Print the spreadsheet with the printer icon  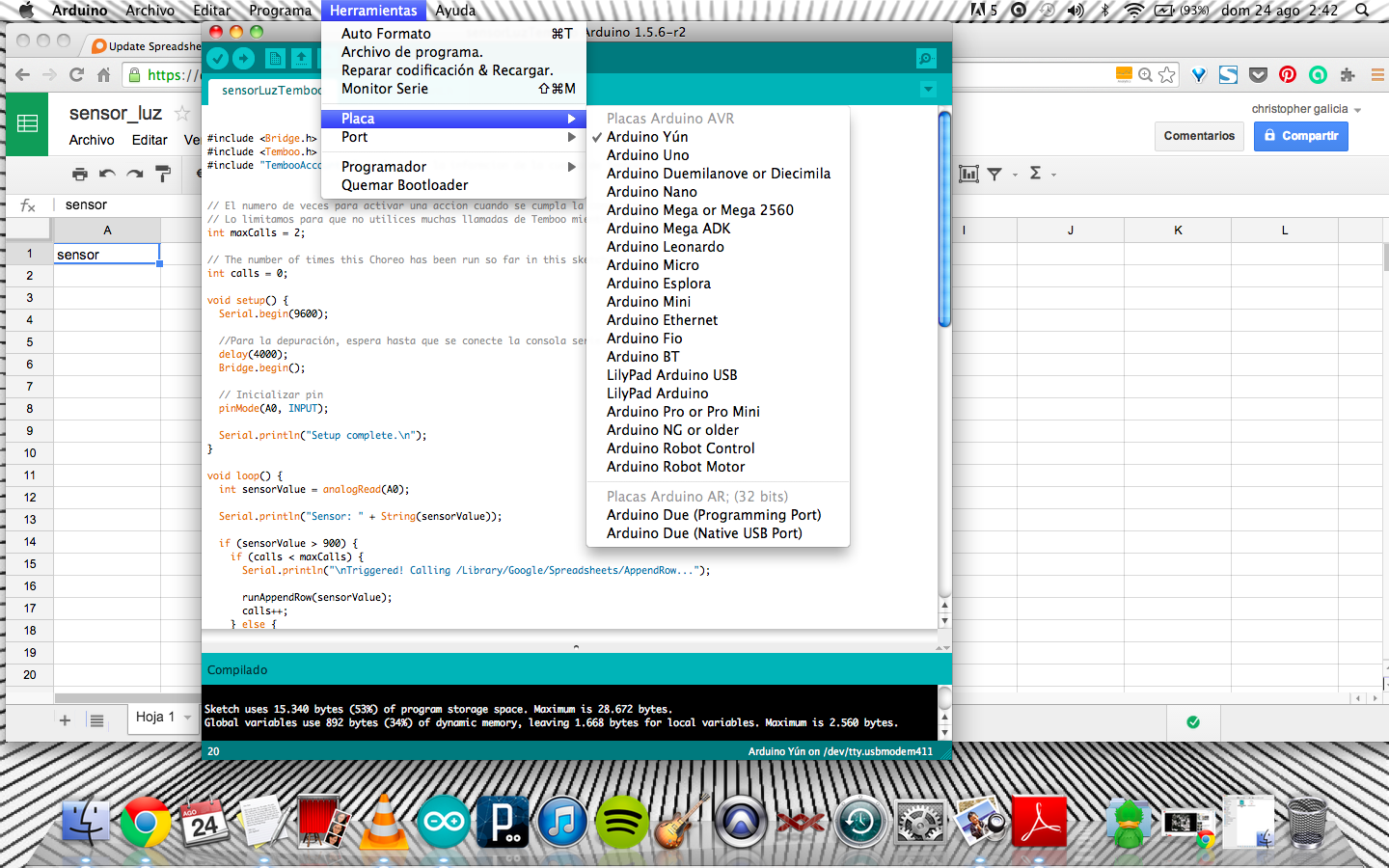(80, 174)
